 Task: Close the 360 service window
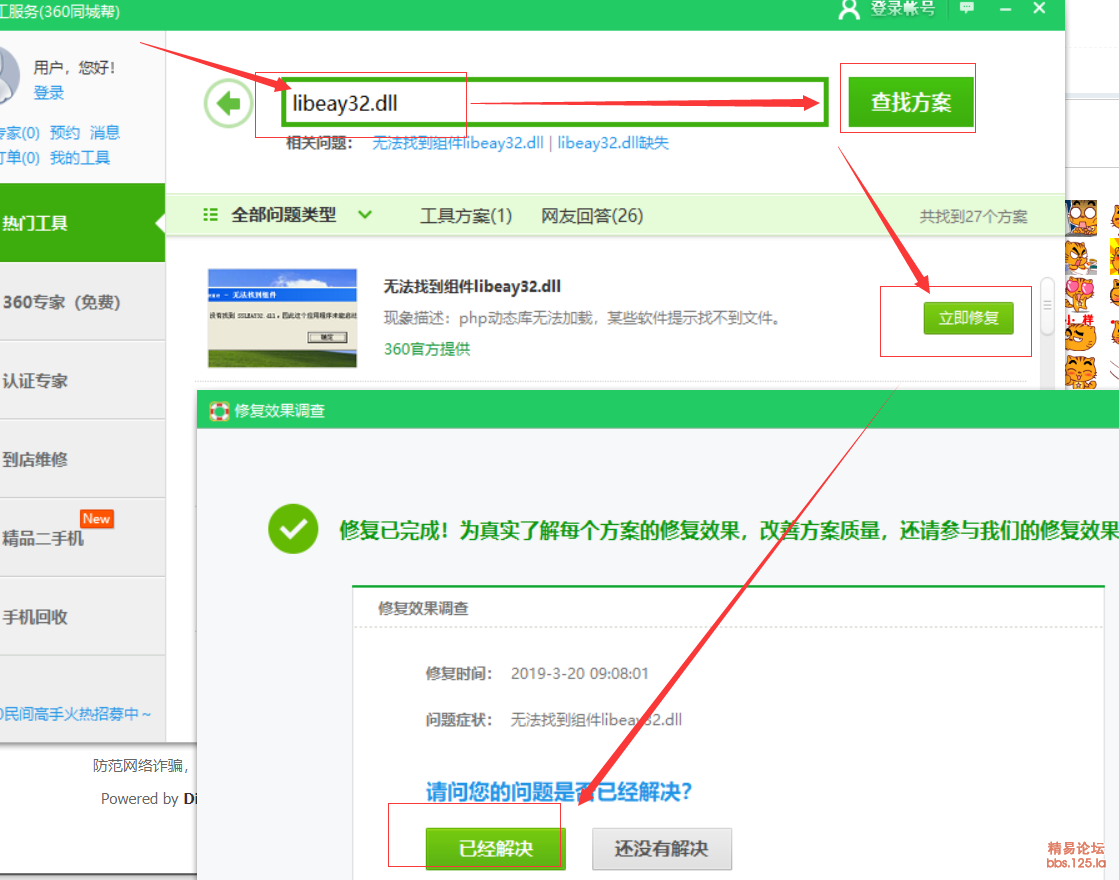coord(1039,8)
